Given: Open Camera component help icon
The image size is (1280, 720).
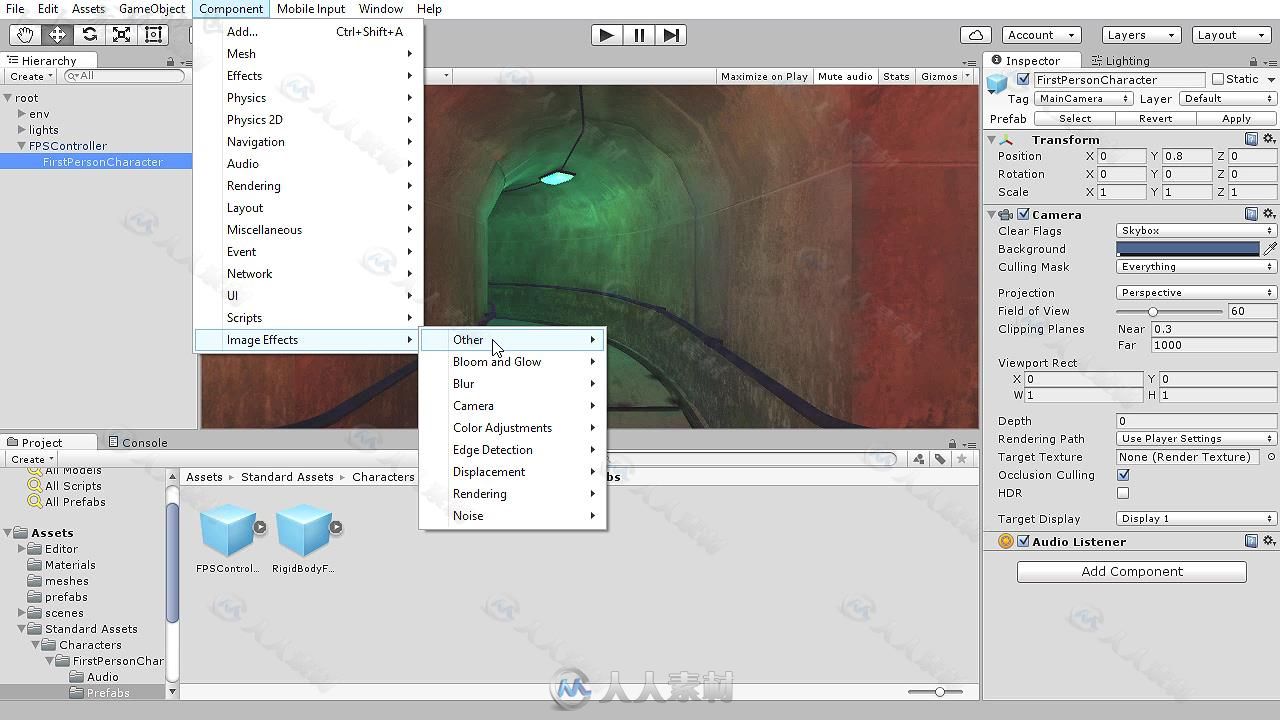Looking at the screenshot, I should (x=1251, y=214).
